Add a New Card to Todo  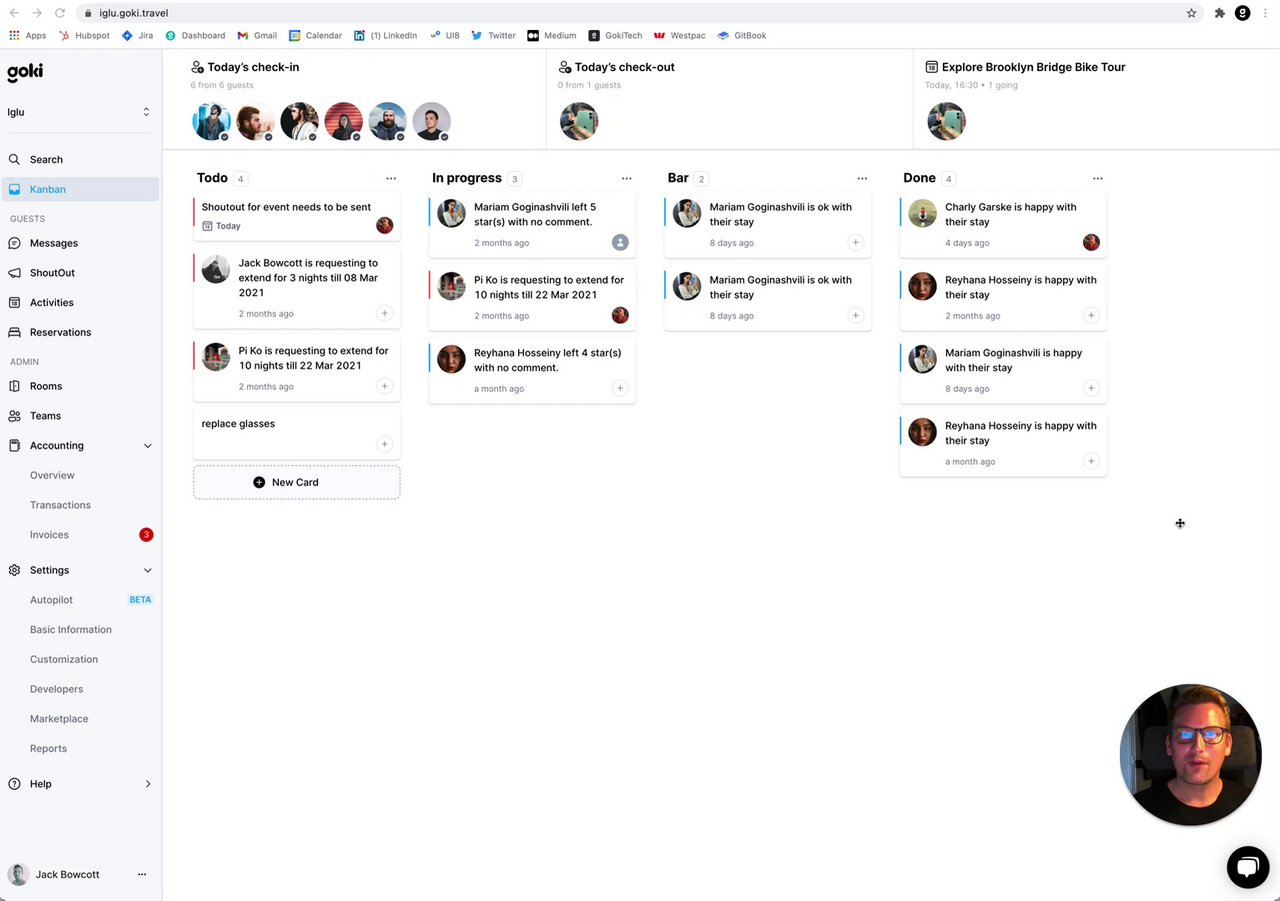(x=297, y=482)
